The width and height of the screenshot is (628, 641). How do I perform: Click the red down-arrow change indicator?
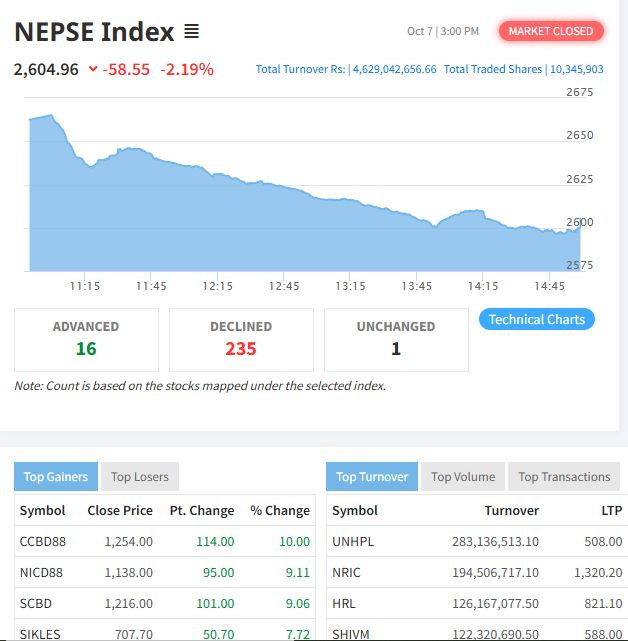pos(93,69)
